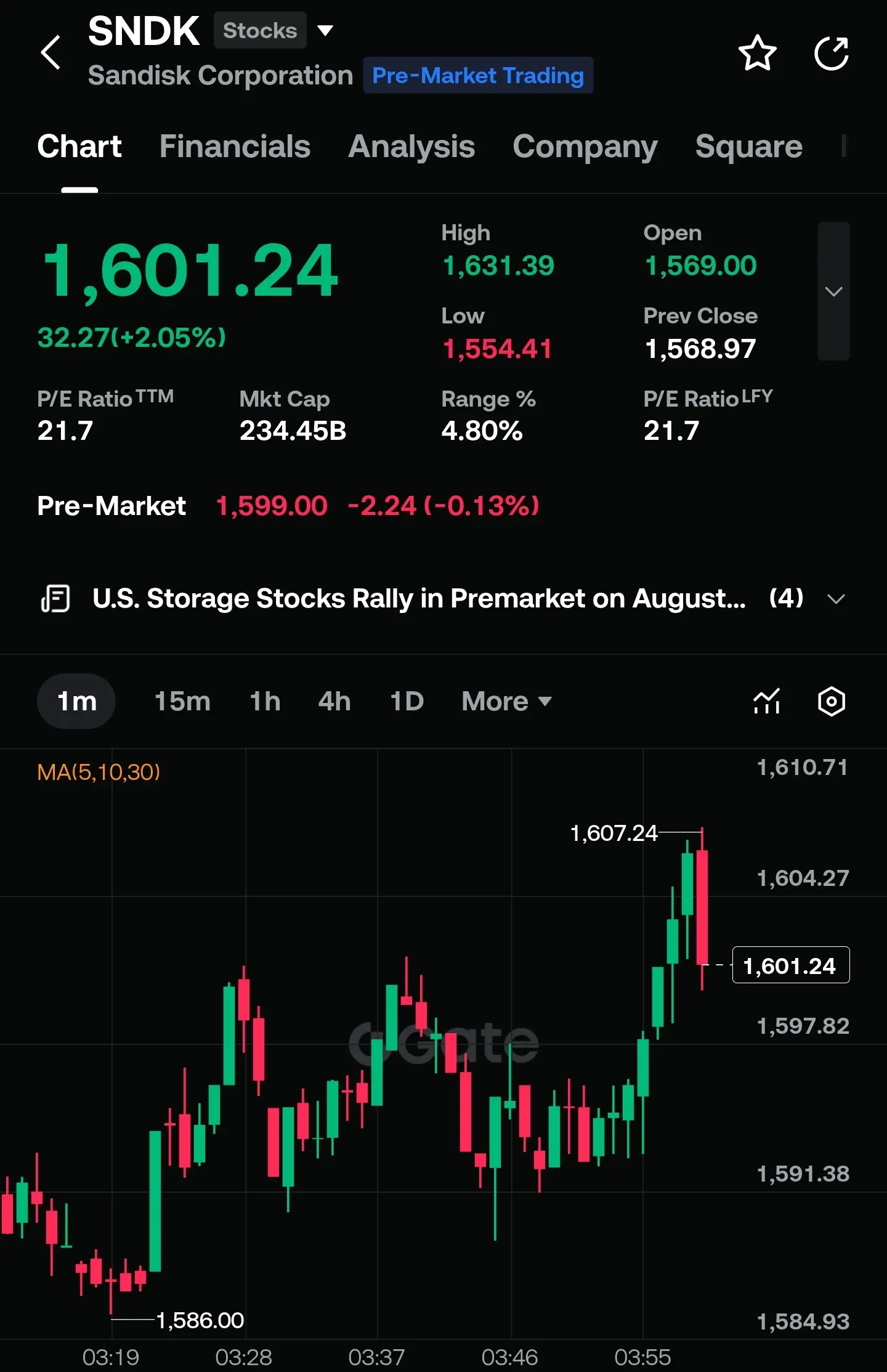
Task: Tap the news document icon
Action: pos(55,598)
